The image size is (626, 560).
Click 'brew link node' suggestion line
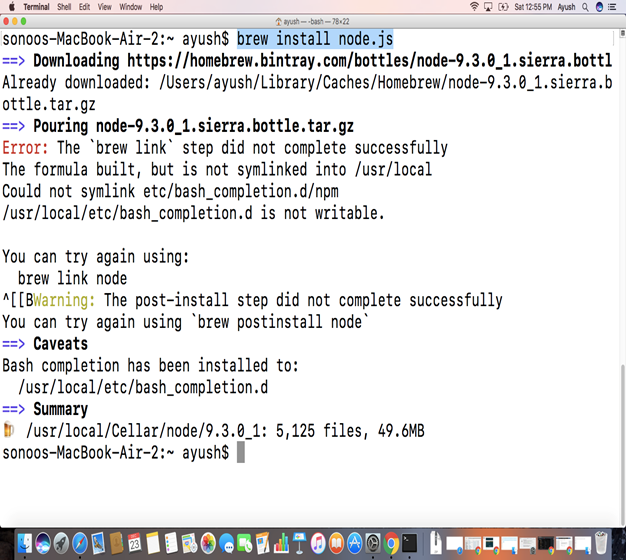tap(72, 278)
